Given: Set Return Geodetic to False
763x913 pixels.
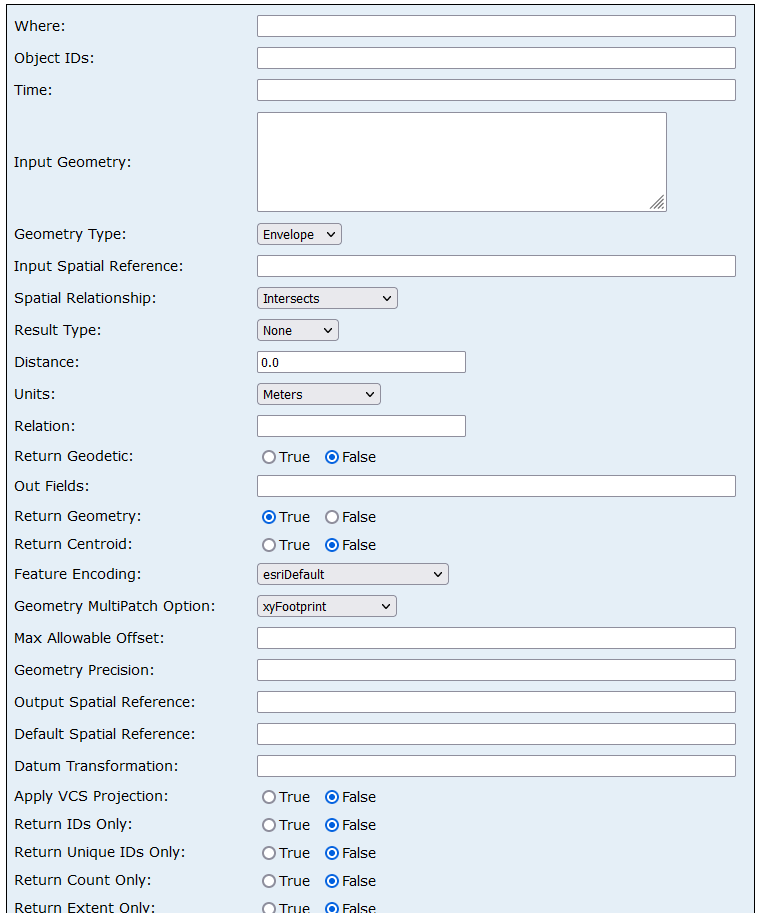Looking at the screenshot, I should pyautogui.click(x=332, y=457).
